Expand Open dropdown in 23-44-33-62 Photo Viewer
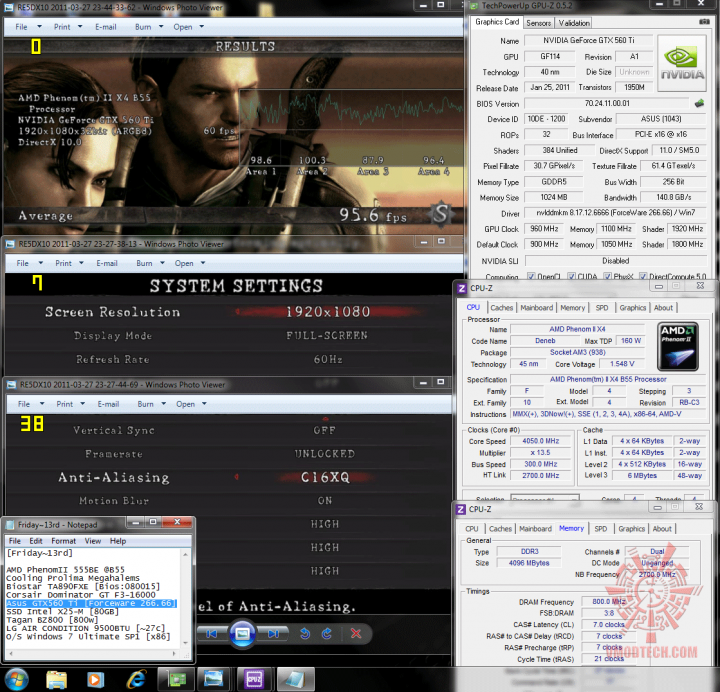This screenshot has height=692, width=720. [x=202, y=27]
